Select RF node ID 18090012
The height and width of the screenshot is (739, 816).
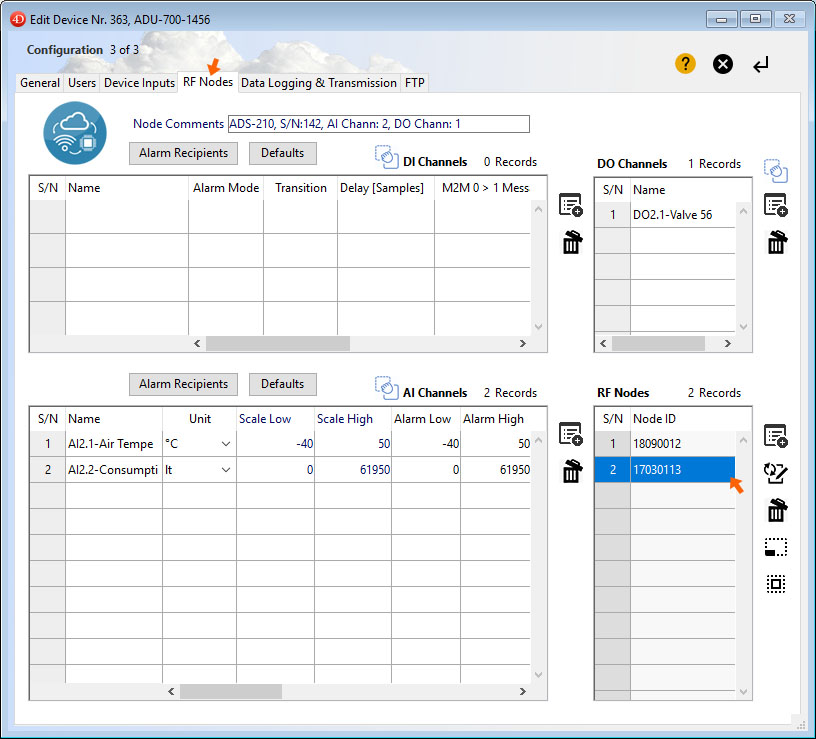pyautogui.click(x=665, y=444)
